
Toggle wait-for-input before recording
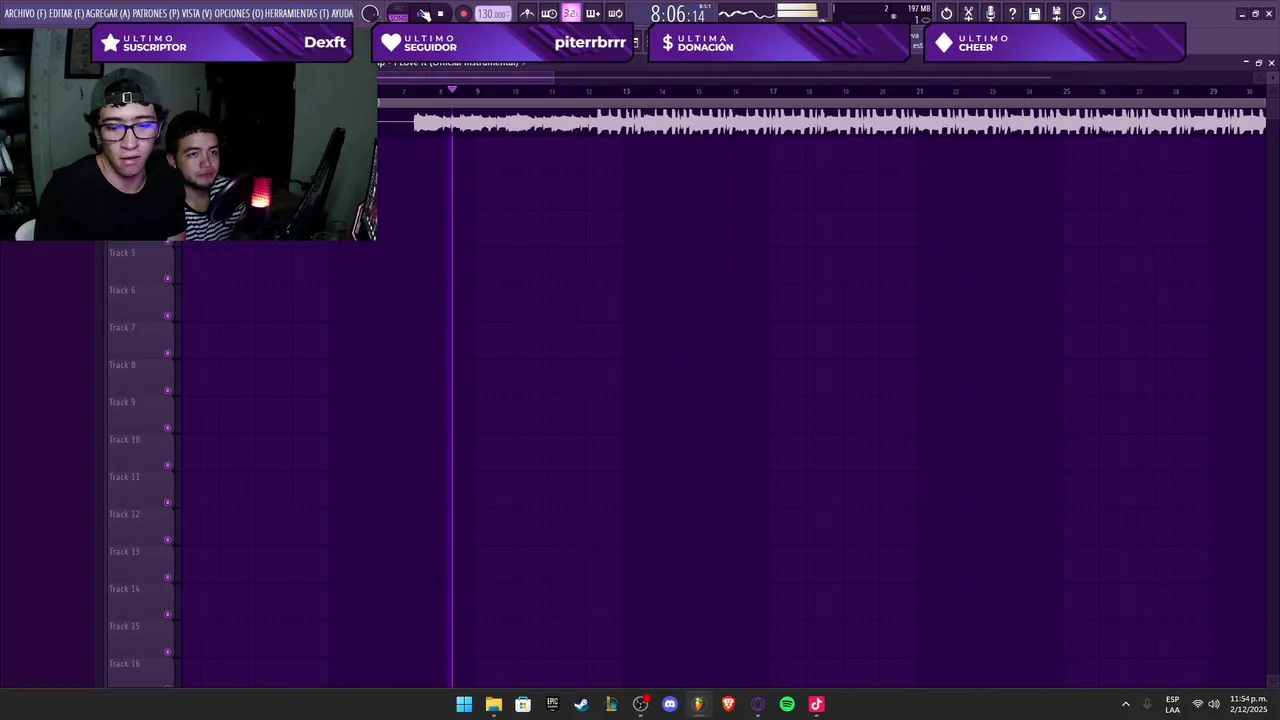(549, 14)
